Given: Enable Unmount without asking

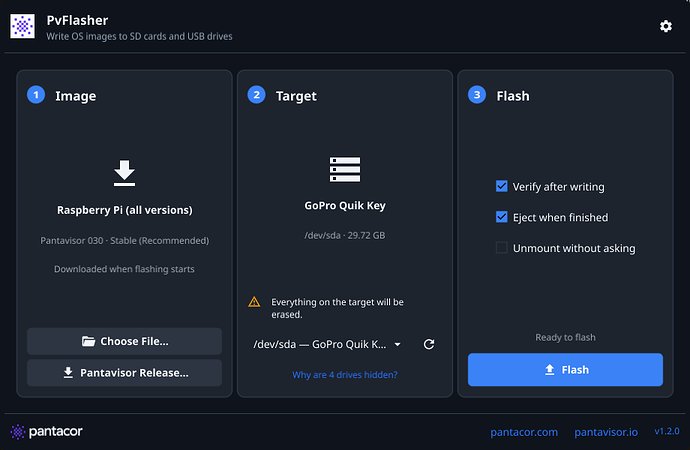Looking at the screenshot, I should (x=501, y=248).
